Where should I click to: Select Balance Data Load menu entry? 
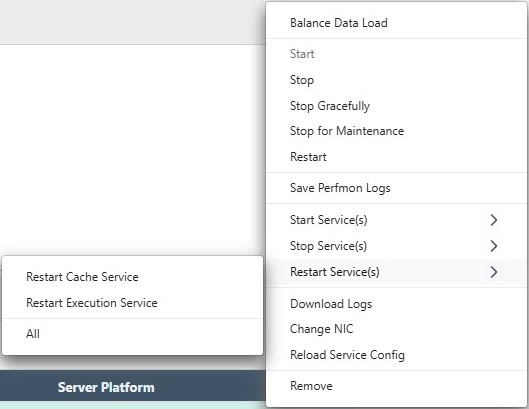(397, 23)
